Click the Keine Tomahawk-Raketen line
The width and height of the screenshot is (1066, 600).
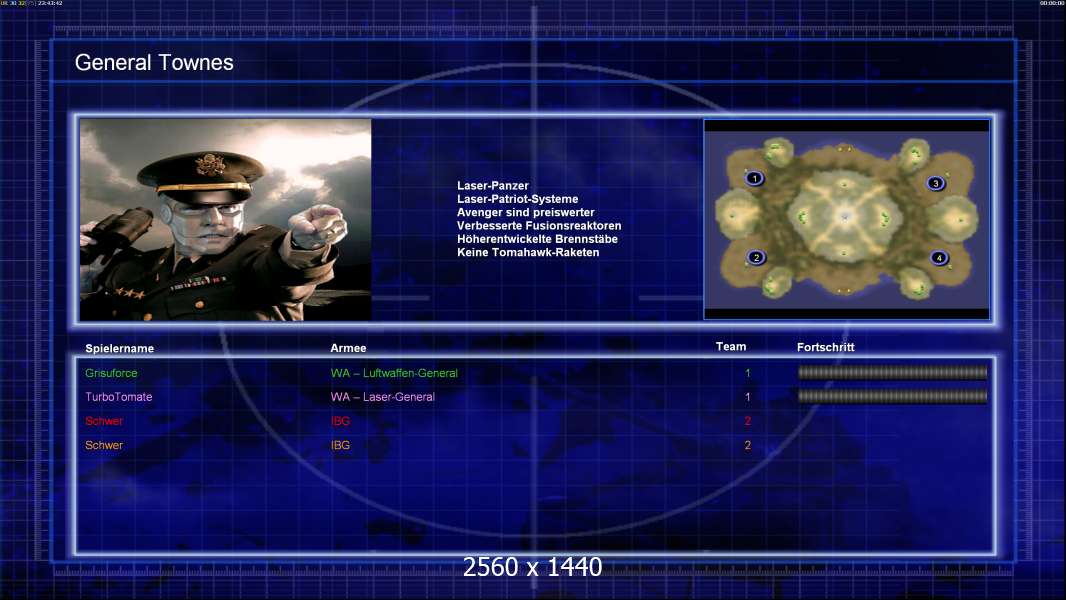point(528,252)
